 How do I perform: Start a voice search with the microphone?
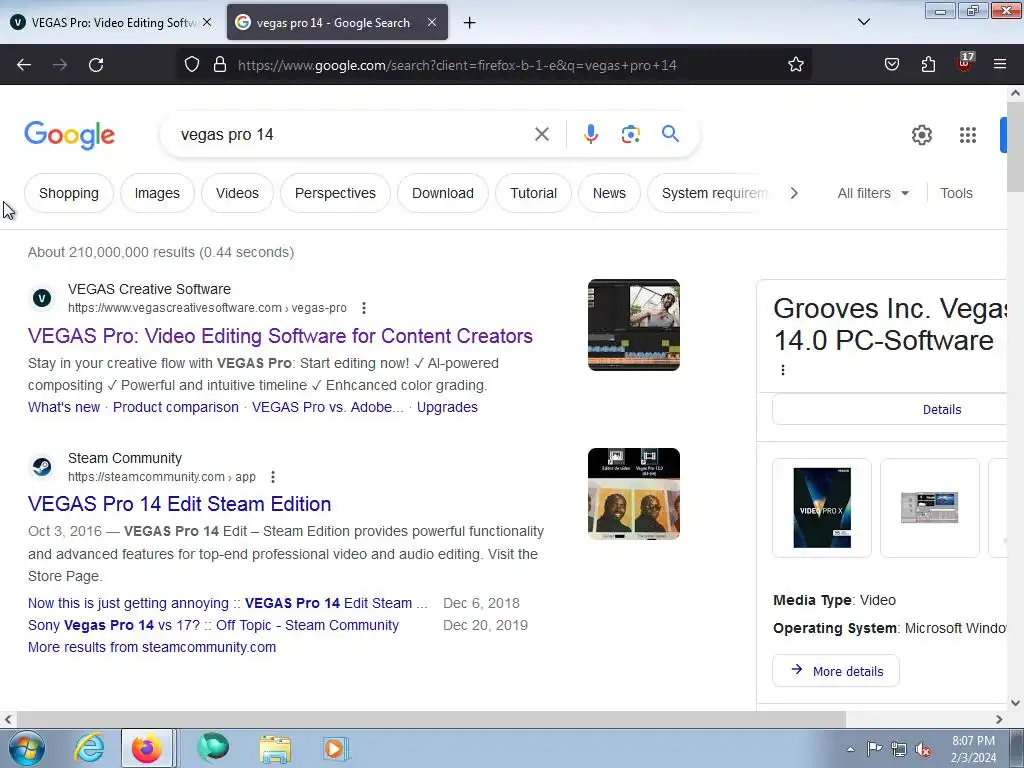pyautogui.click(x=590, y=135)
